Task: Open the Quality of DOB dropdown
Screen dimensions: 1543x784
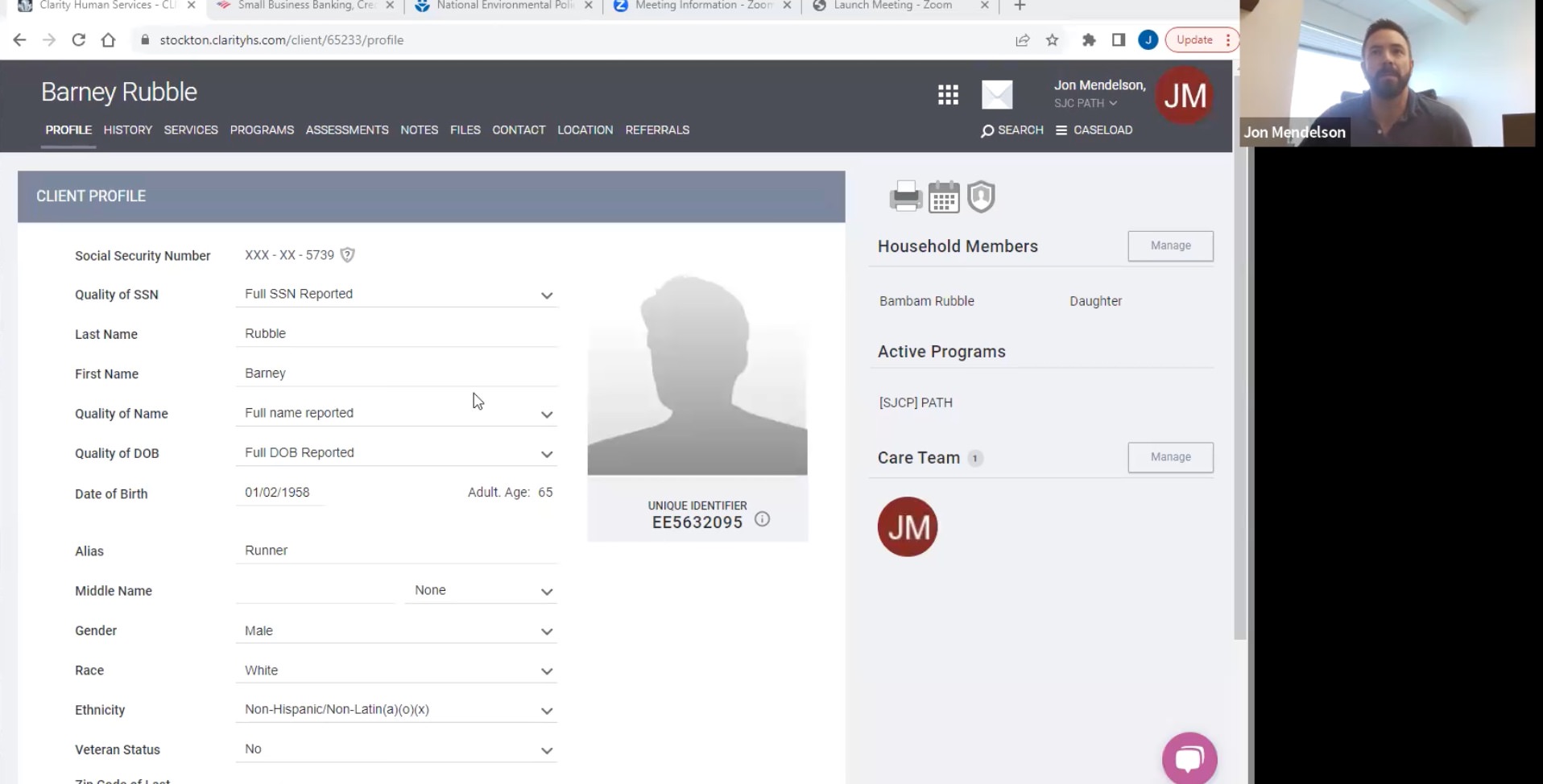Action: [396, 452]
